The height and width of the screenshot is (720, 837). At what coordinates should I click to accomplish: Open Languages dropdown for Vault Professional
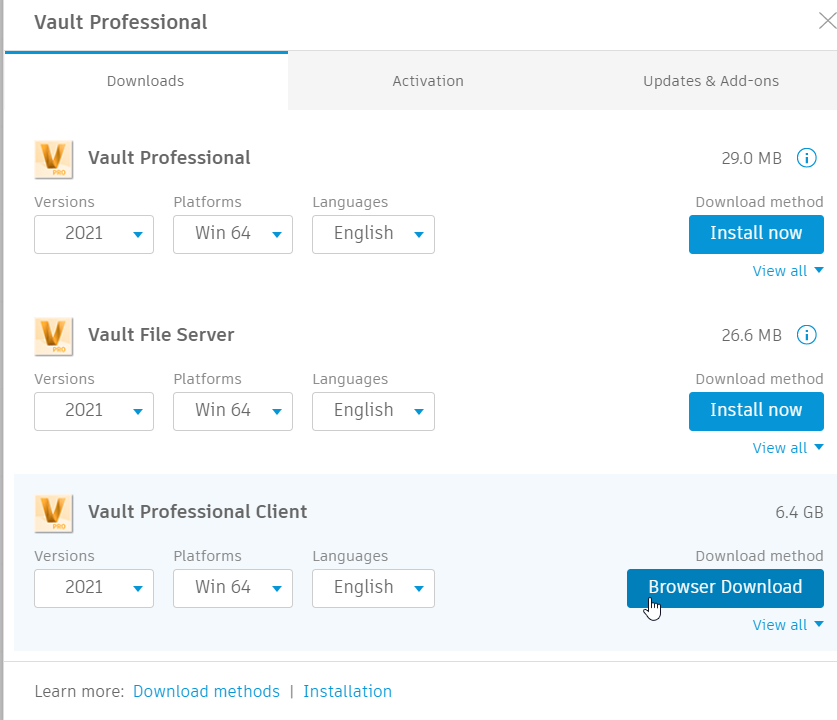(x=373, y=234)
